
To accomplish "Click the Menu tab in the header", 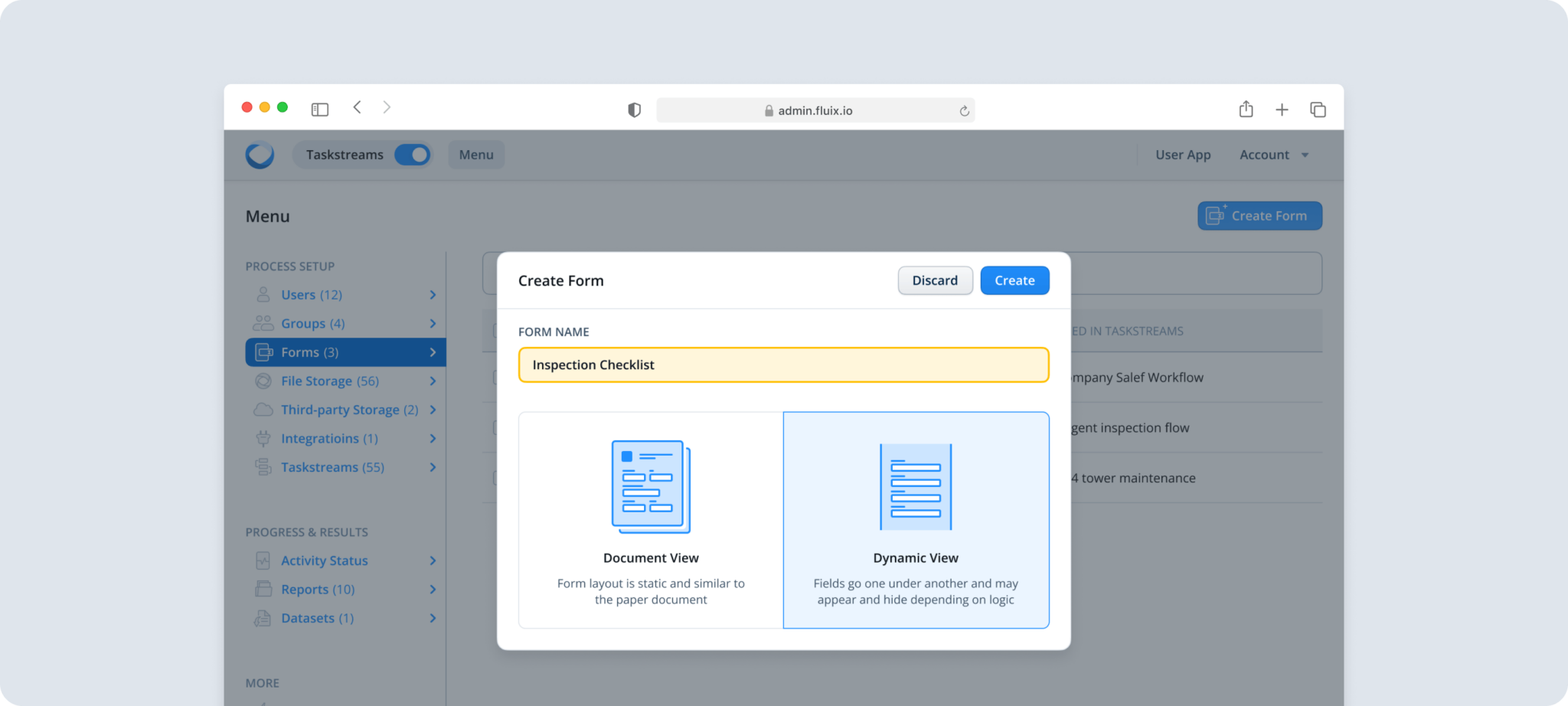I will (x=475, y=154).
